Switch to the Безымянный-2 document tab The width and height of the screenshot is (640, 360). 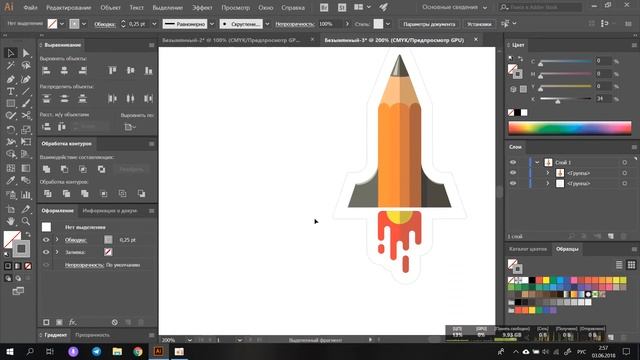point(231,40)
